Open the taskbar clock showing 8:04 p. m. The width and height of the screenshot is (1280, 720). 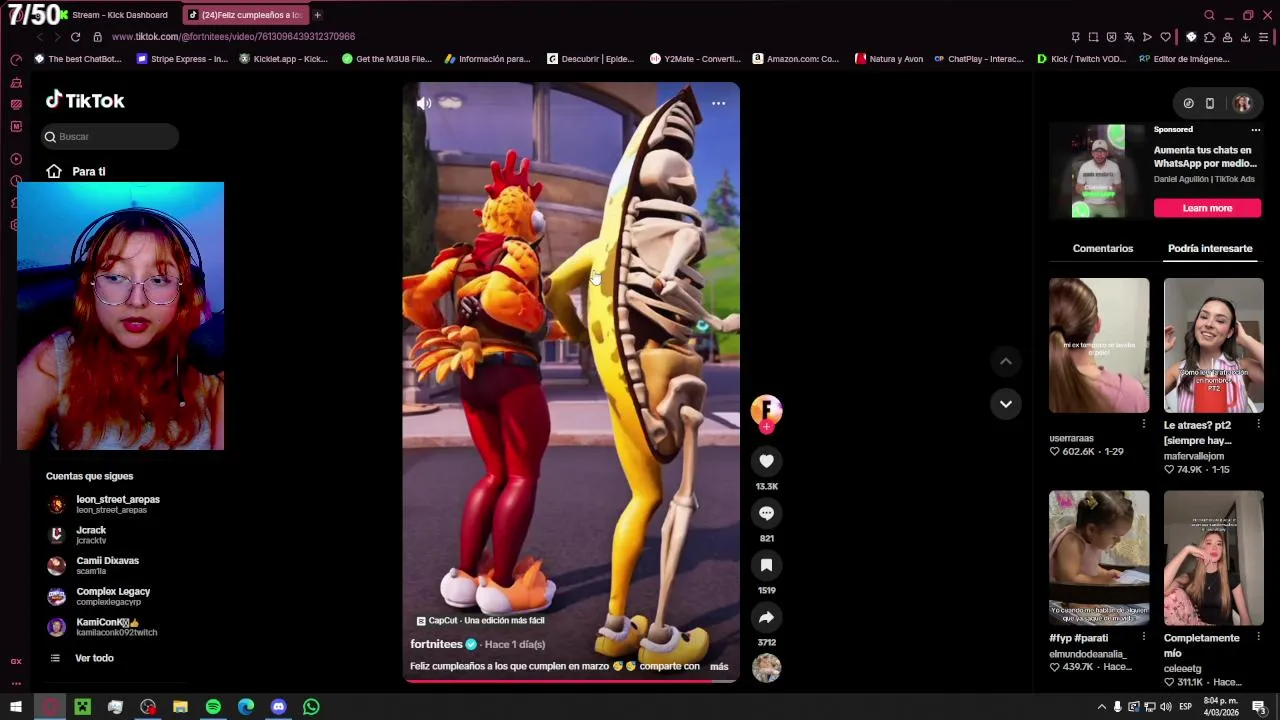(1221, 707)
